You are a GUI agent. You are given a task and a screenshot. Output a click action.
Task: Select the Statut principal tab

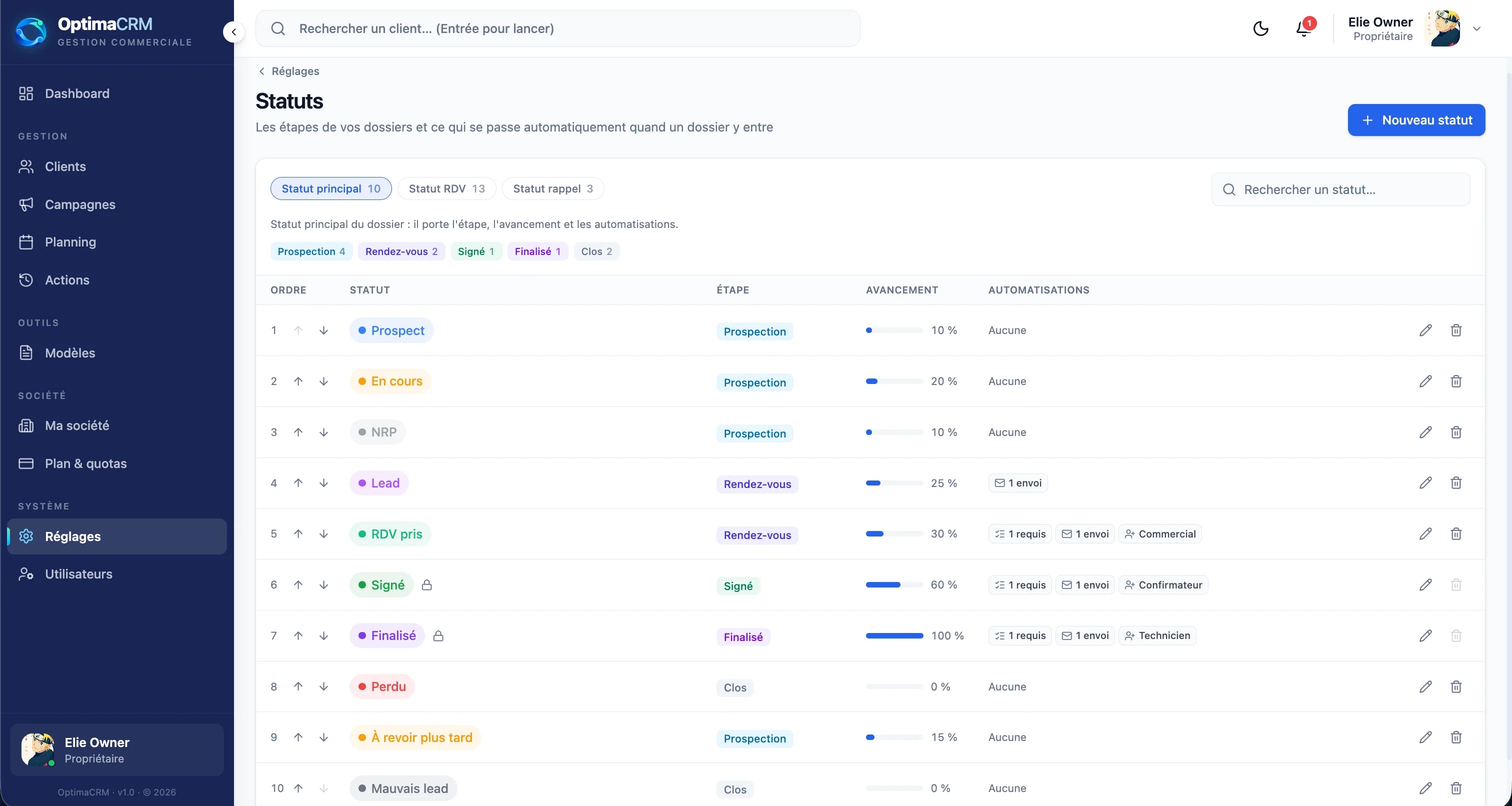[x=331, y=188]
